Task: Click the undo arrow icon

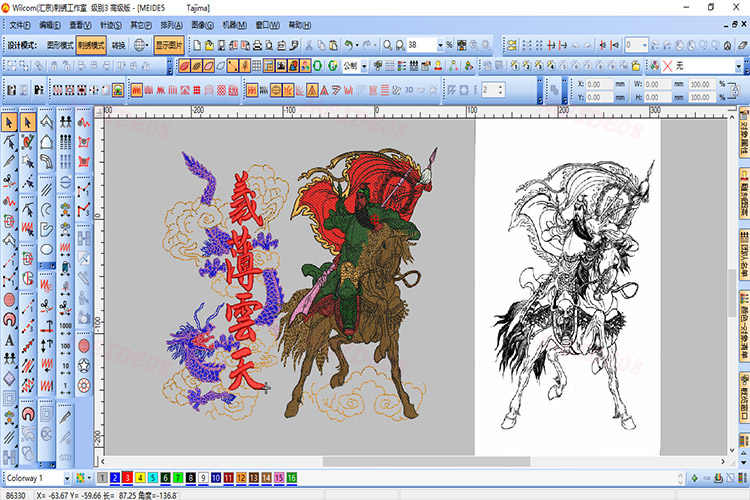Action: click(x=348, y=45)
